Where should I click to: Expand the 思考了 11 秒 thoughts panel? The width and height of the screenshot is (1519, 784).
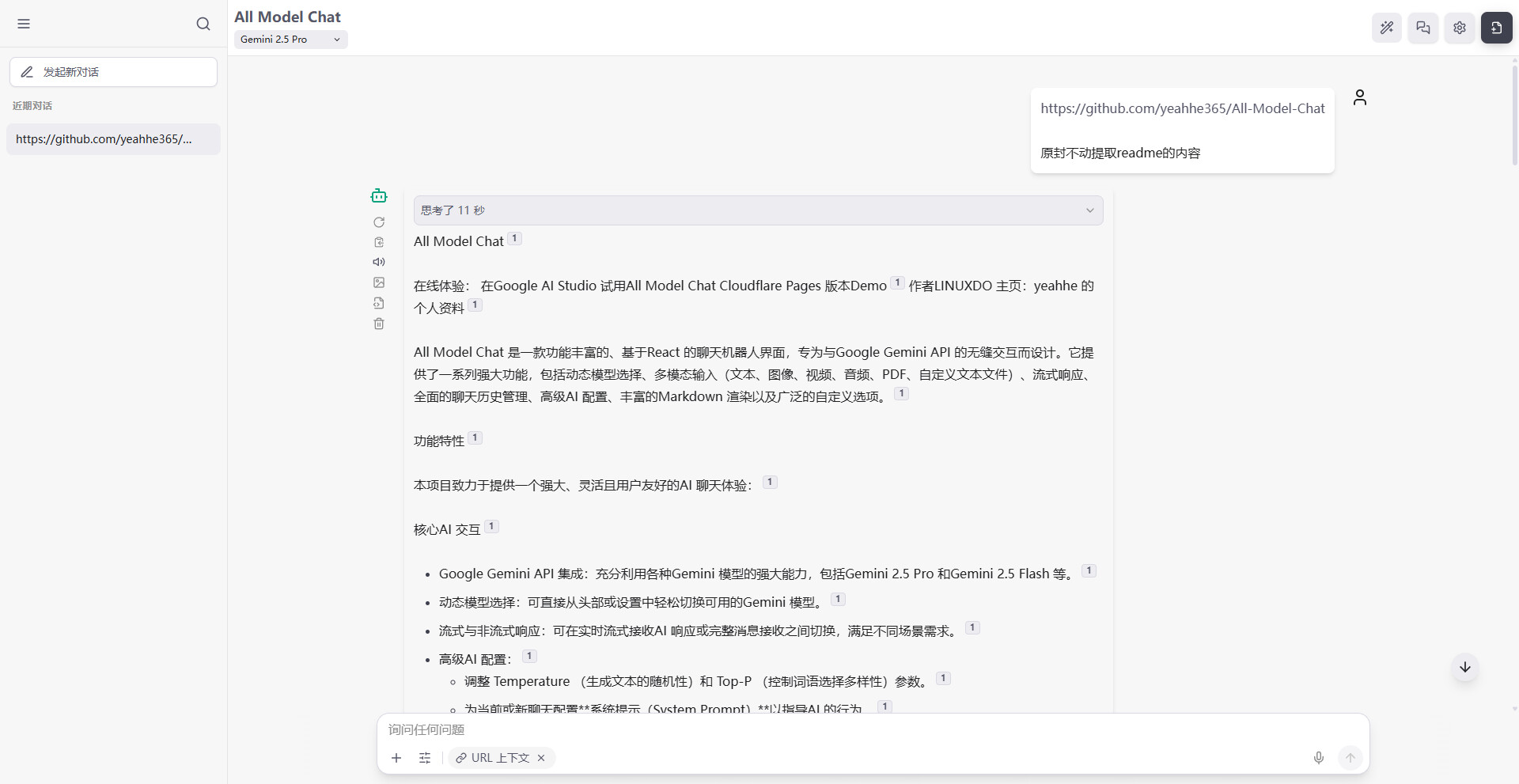(x=758, y=210)
